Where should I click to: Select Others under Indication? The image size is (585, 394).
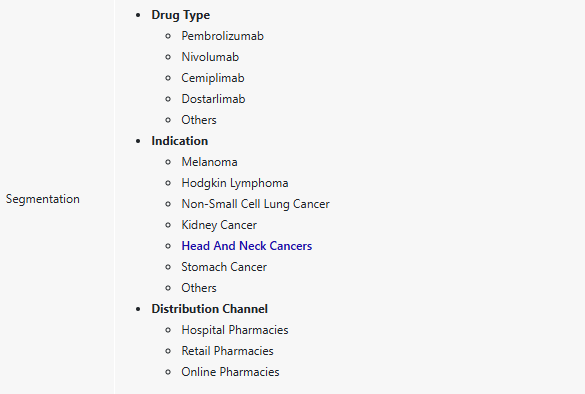pos(199,288)
